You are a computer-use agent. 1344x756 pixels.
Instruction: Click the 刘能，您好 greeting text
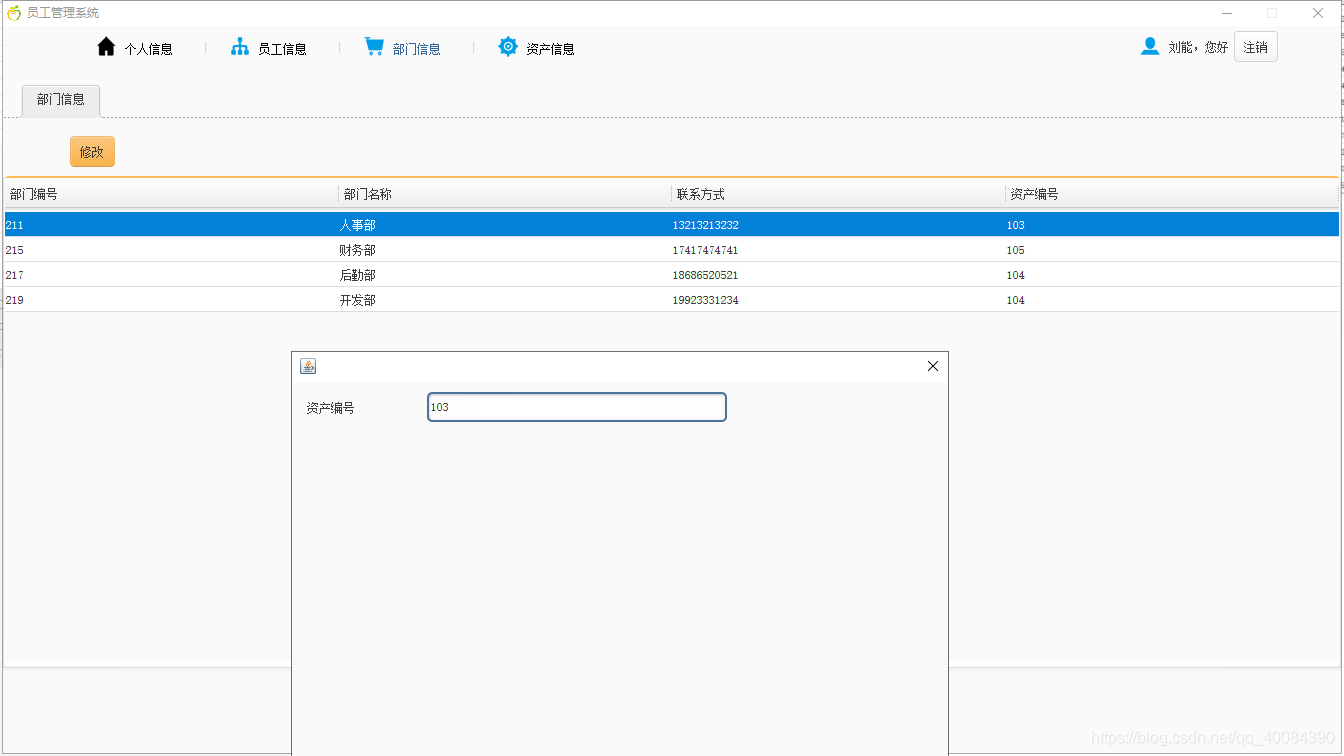pyautogui.click(x=1198, y=47)
